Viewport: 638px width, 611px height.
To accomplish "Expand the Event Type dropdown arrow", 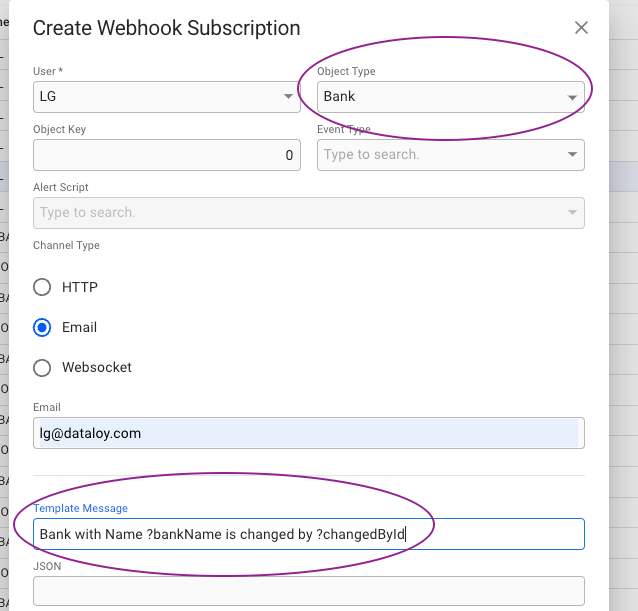I will (x=572, y=155).
